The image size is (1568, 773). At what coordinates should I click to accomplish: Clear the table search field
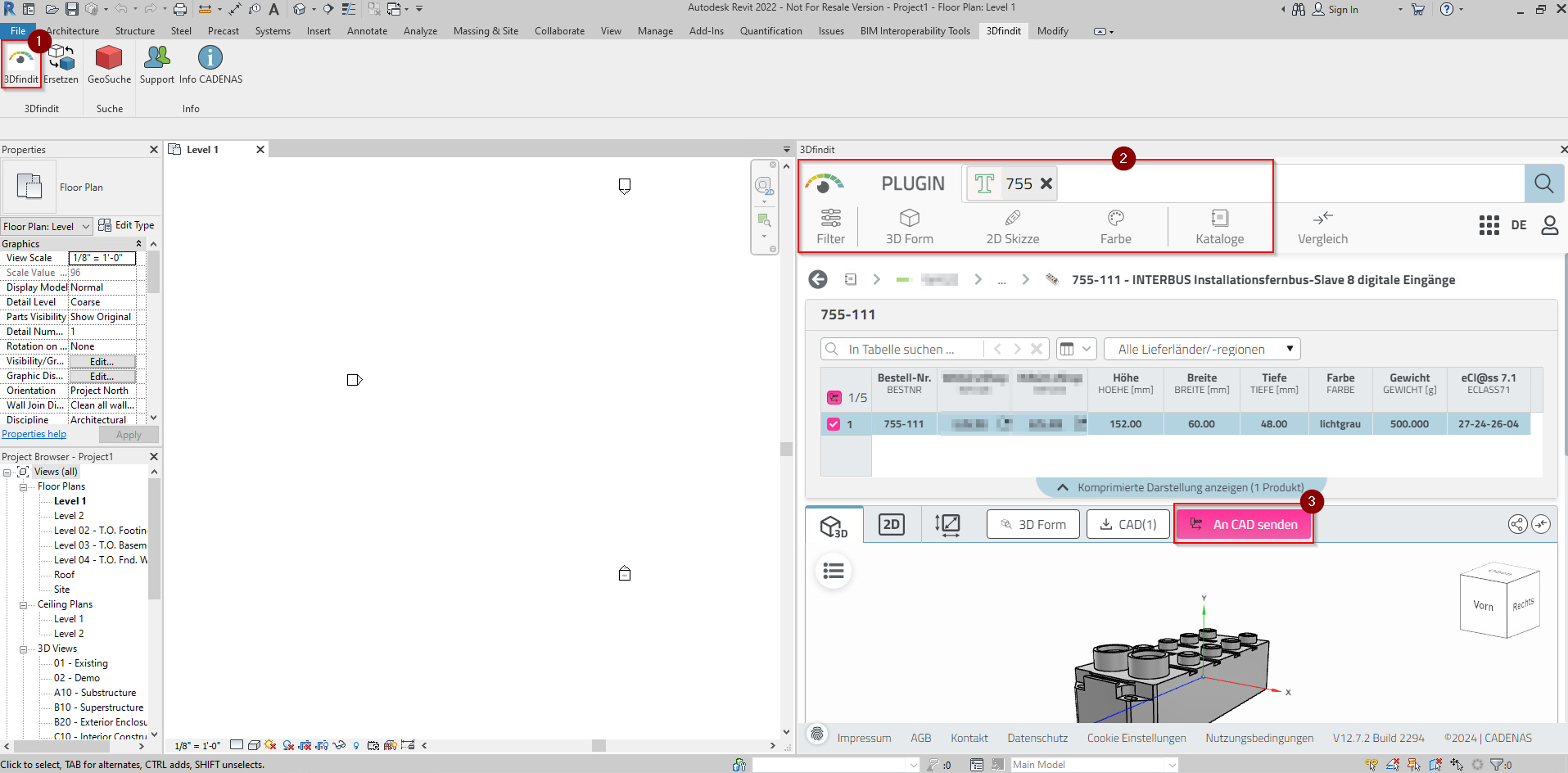1037,349
